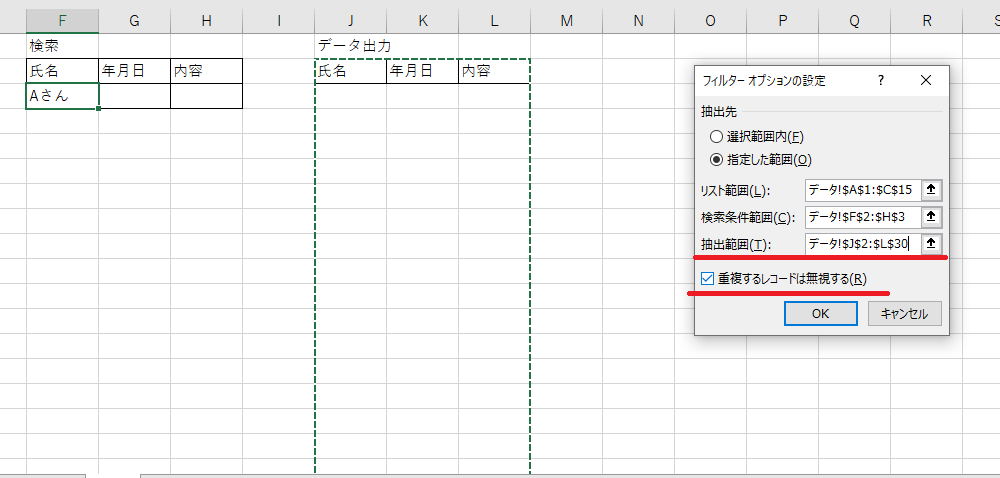This screenshot has height=478, width=1000.
Task: Focus the 検索条件範囲 input field
Action: tap(864, 217)
